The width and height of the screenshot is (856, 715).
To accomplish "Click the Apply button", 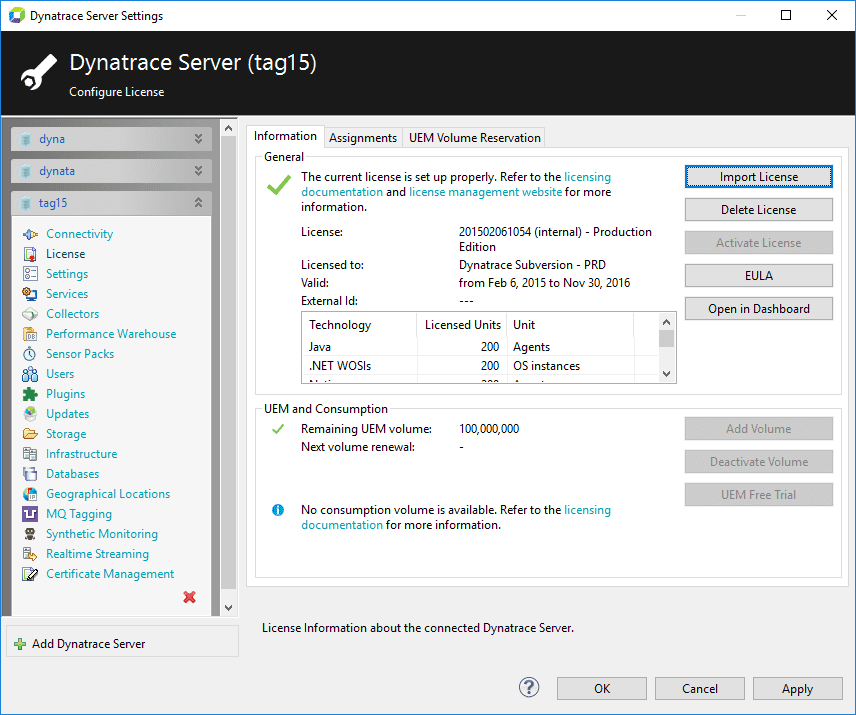I will [x=797, y=689].
